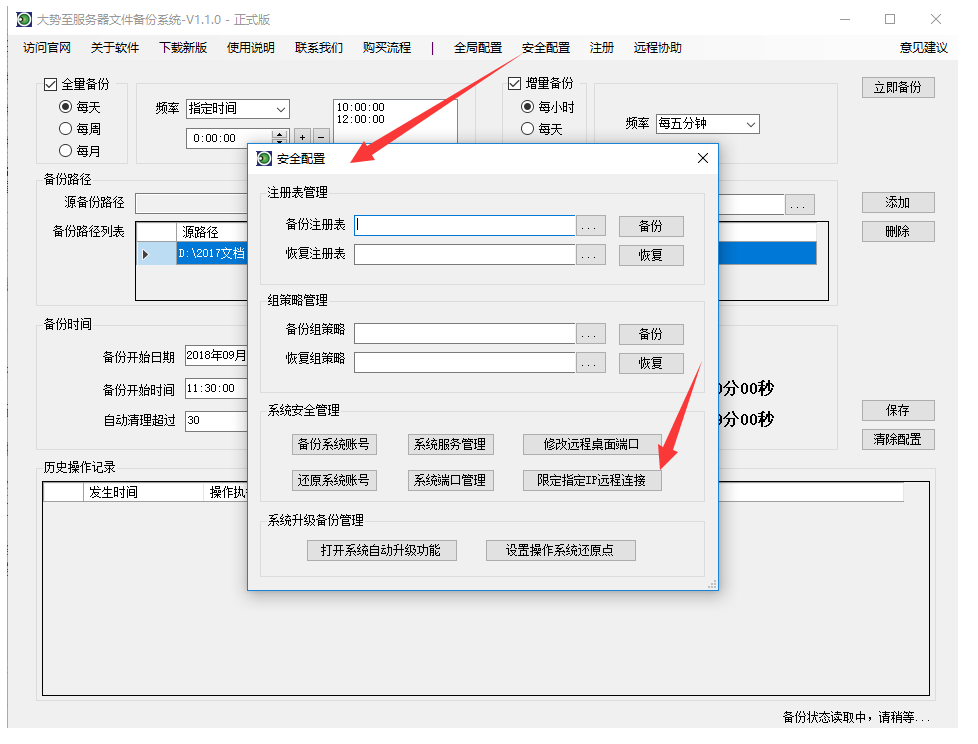Open the 全局配置 menu
978x744 pixels.
(x=477, y=48)
